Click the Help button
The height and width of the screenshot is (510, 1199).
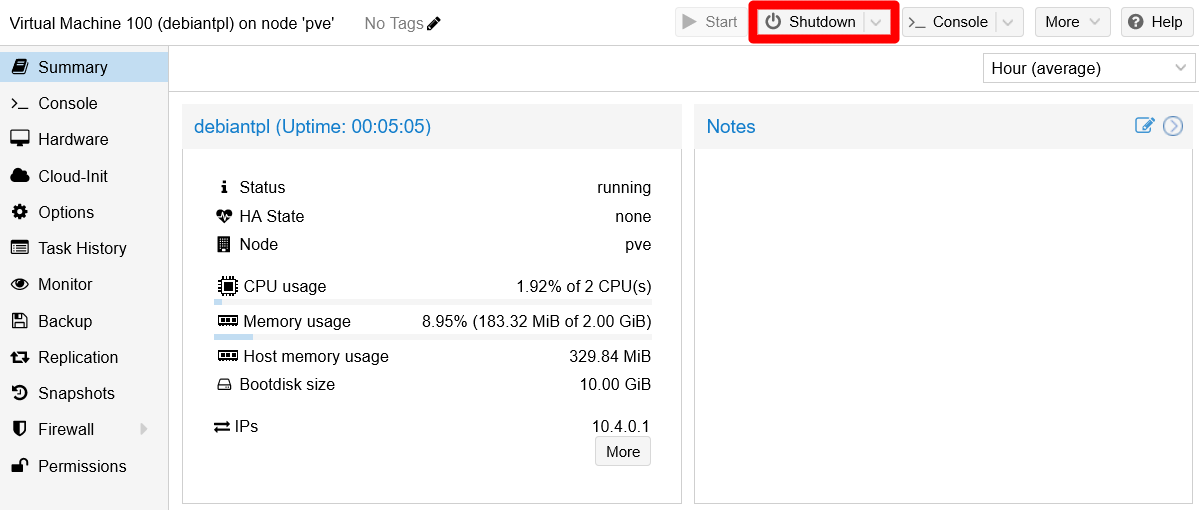point(1156,22)
